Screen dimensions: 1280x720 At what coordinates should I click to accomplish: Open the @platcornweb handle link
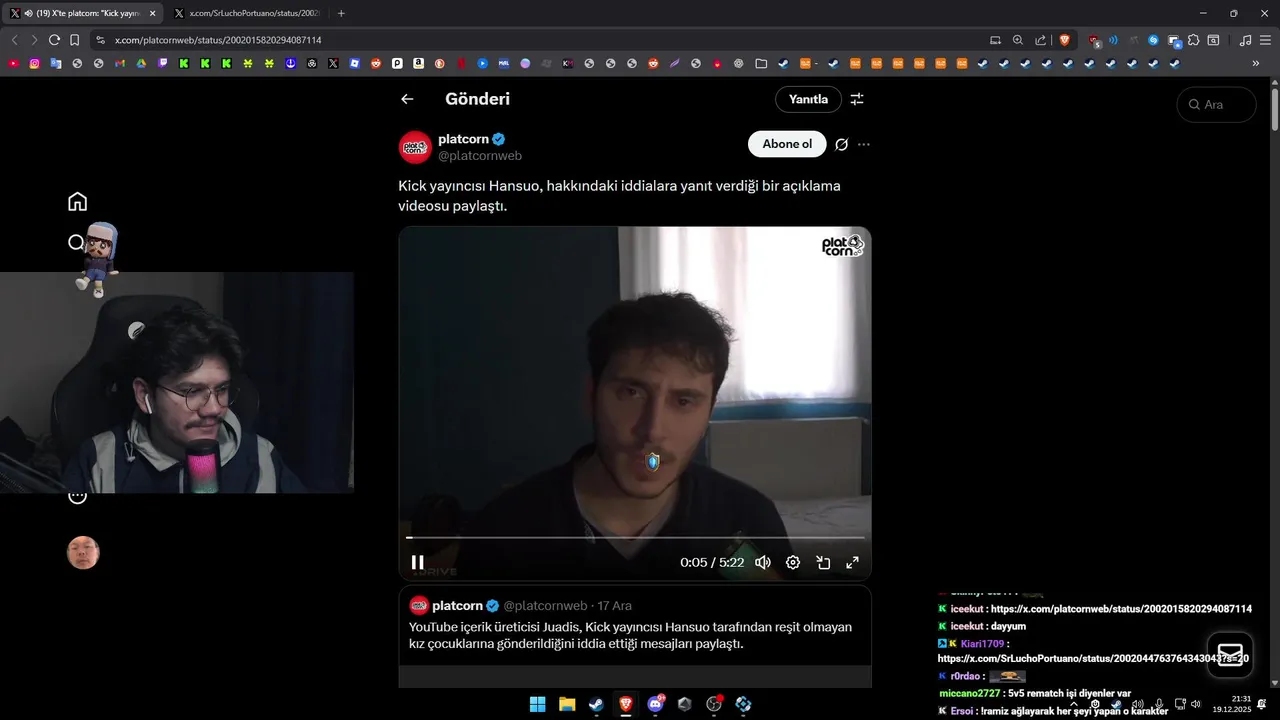(x=480, y=156)
